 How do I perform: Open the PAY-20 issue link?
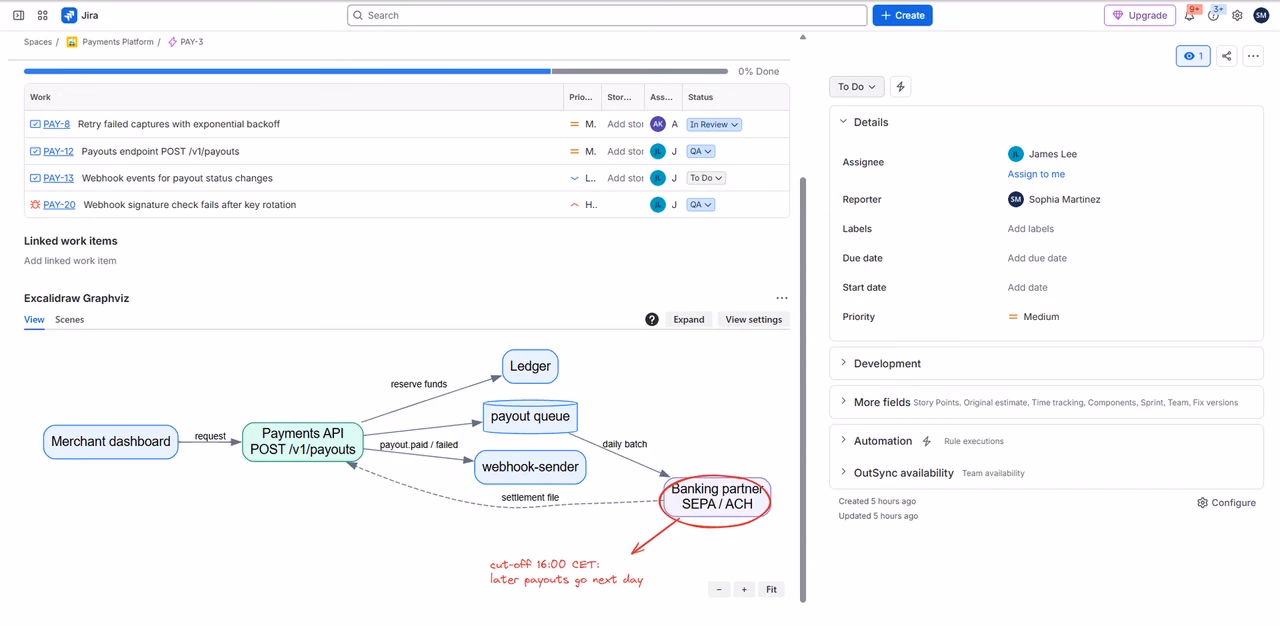click(59, 204)
